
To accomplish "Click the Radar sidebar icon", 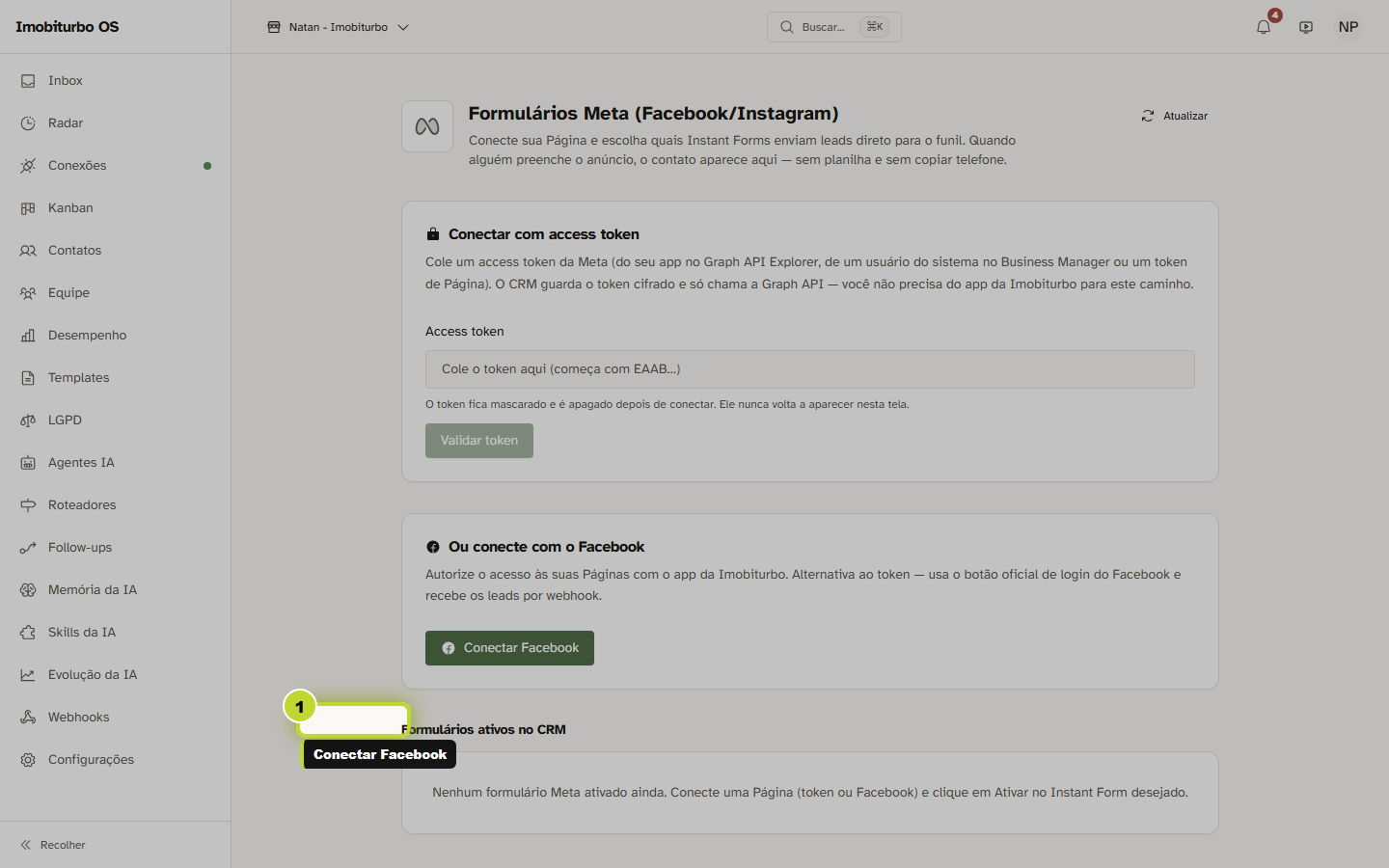I will pos(28,123).
